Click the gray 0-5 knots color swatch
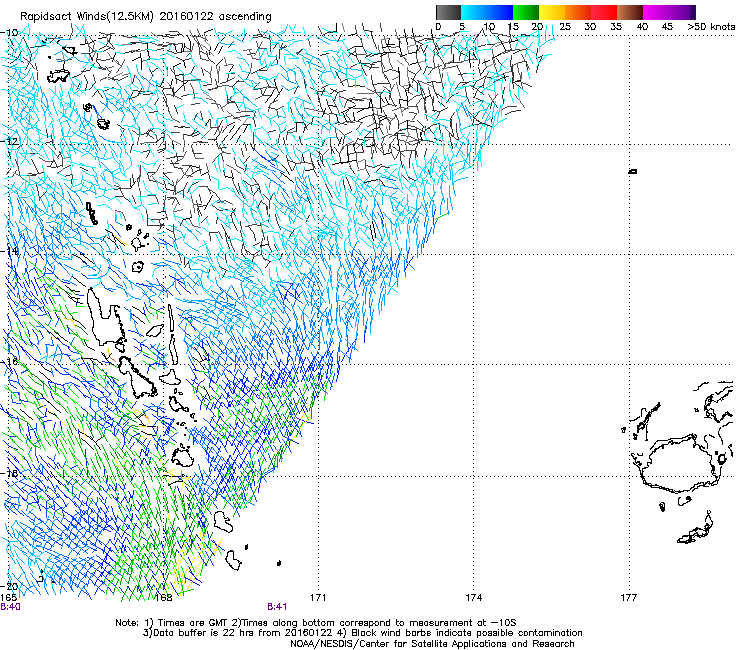The image size is (740, 650). (448, 12)
